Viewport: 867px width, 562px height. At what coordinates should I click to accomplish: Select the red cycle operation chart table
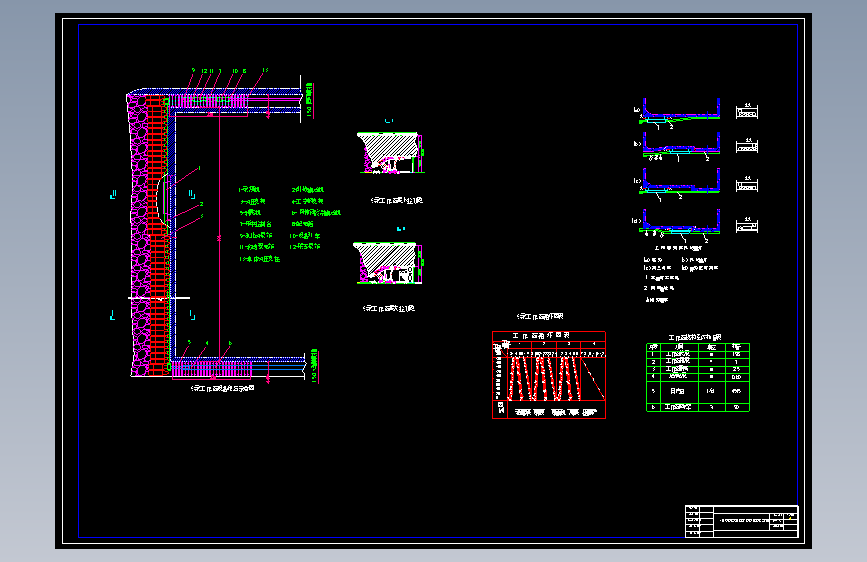[x=549, y=375]
